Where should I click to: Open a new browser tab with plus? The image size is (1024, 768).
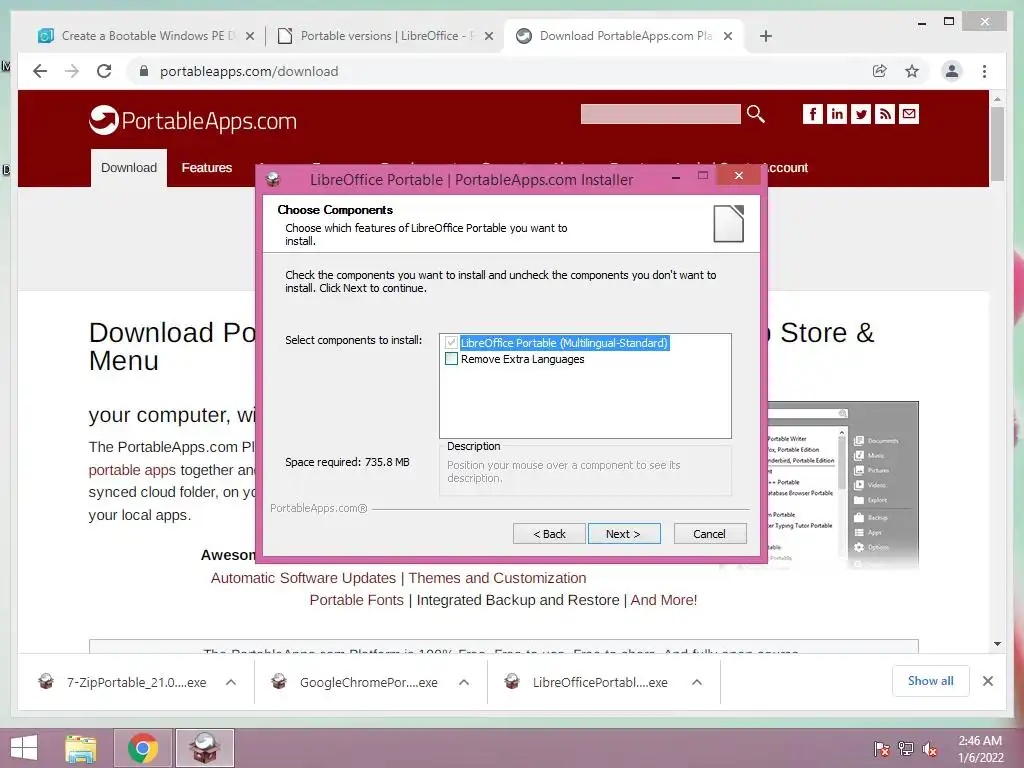766,36
